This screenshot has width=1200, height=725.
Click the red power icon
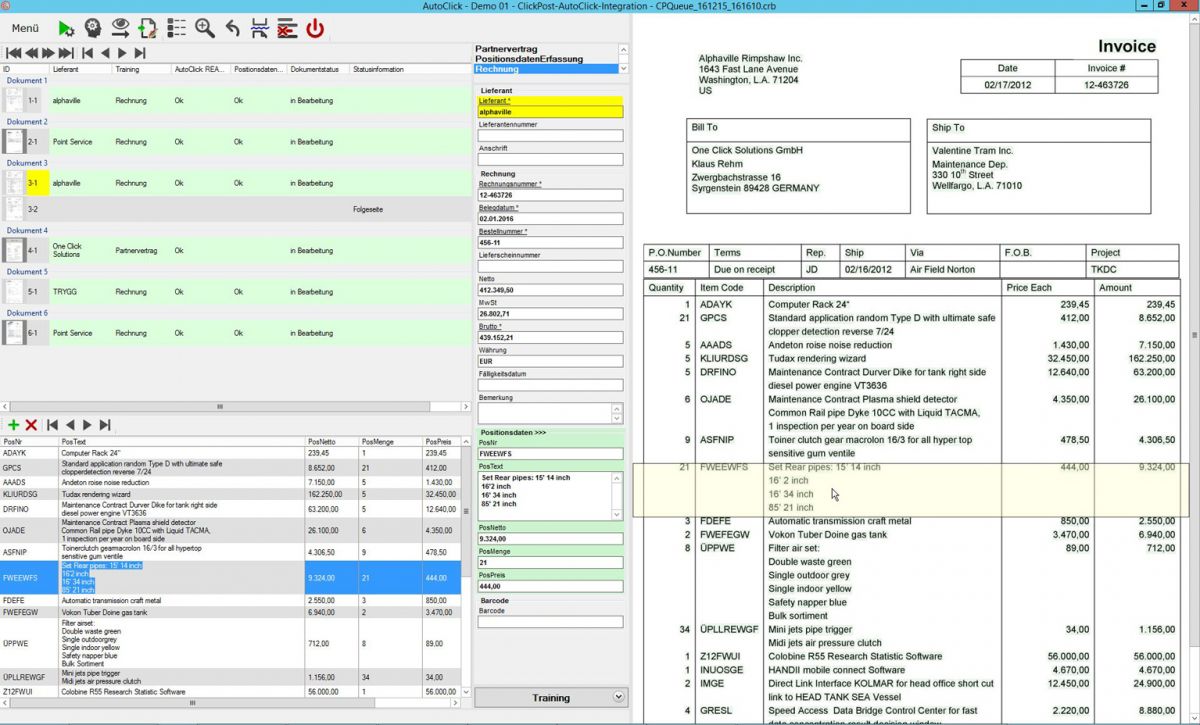coord(315,28)
